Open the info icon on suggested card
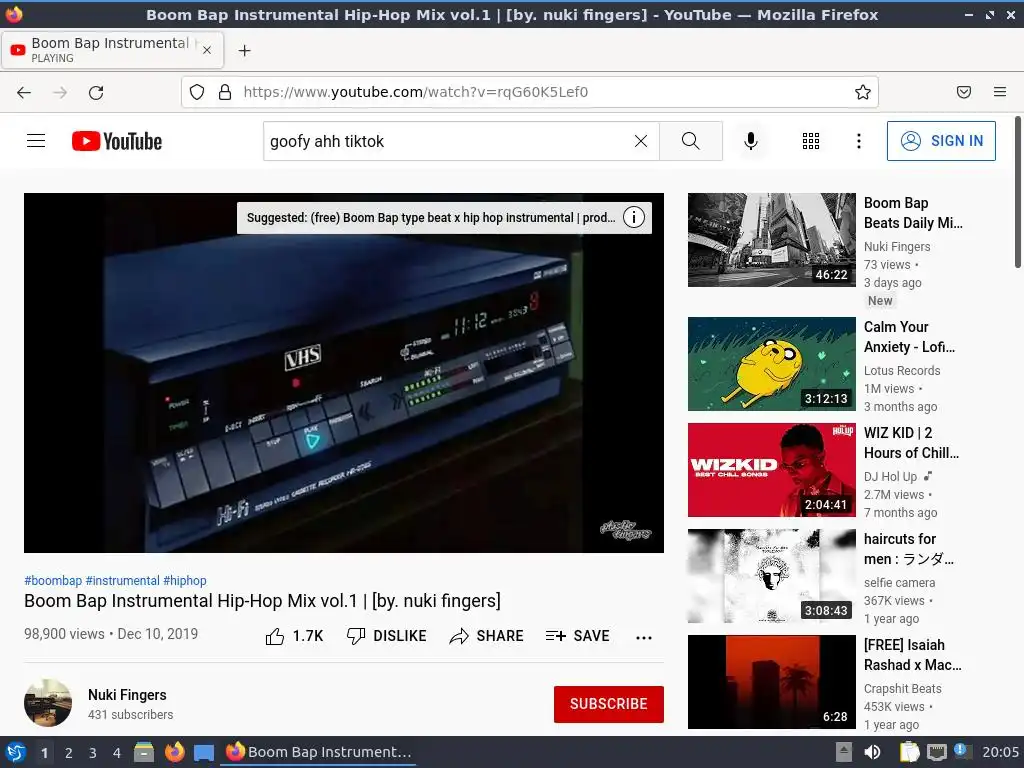 633,217
